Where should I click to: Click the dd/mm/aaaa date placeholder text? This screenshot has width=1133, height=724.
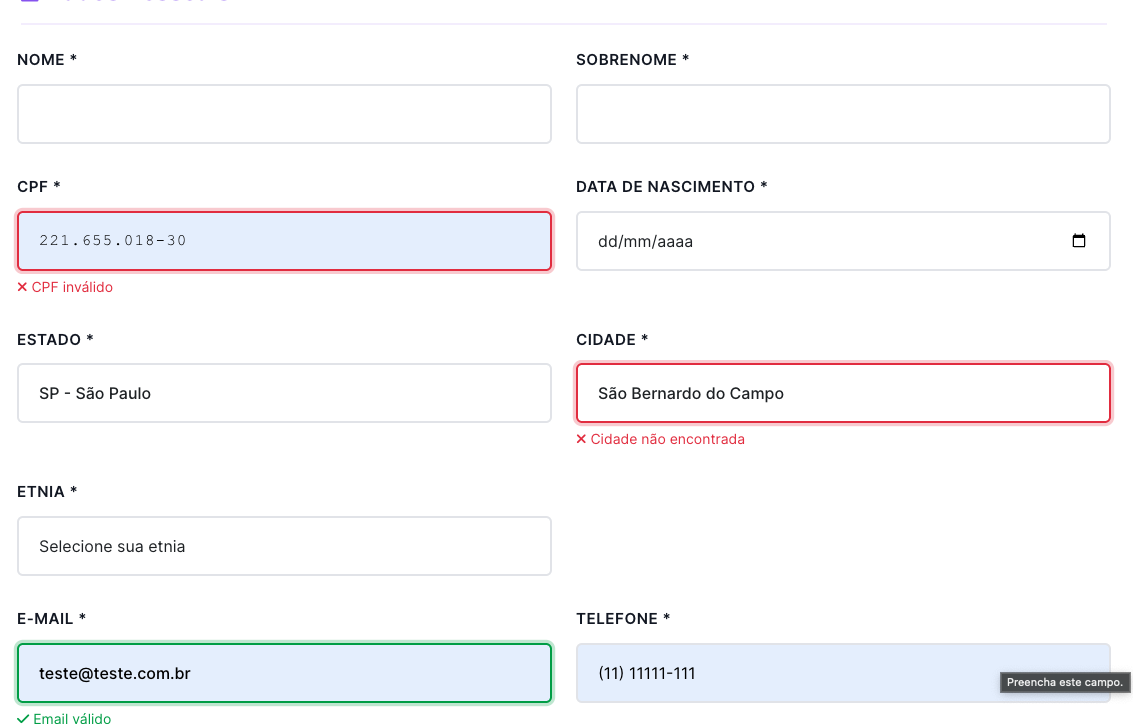click(645, 242)
